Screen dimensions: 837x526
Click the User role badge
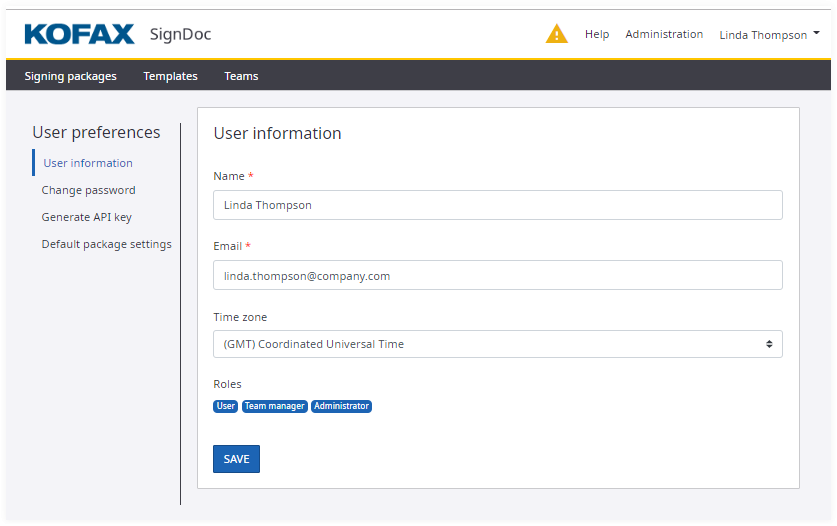(226, 406)
